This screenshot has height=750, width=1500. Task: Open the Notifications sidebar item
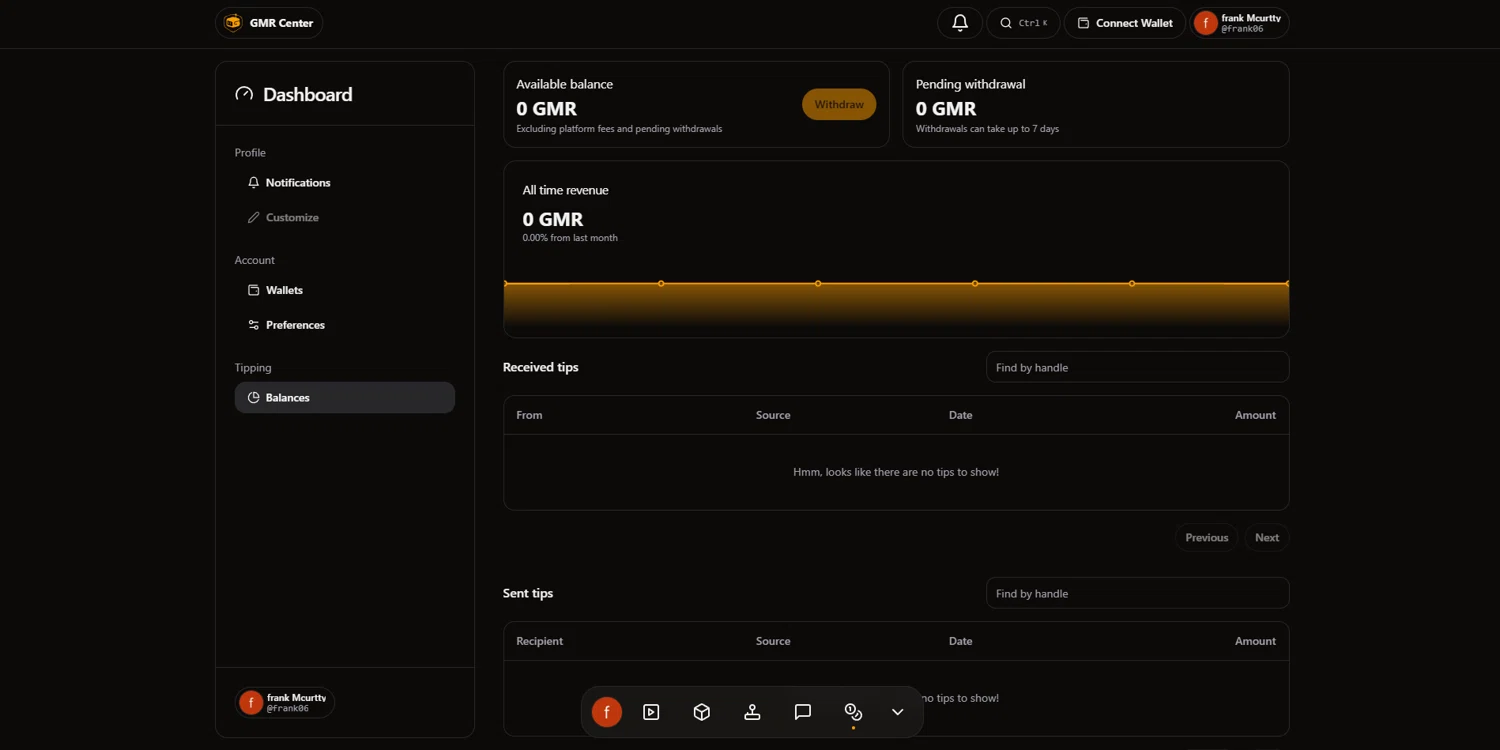[x=345, y=183]
